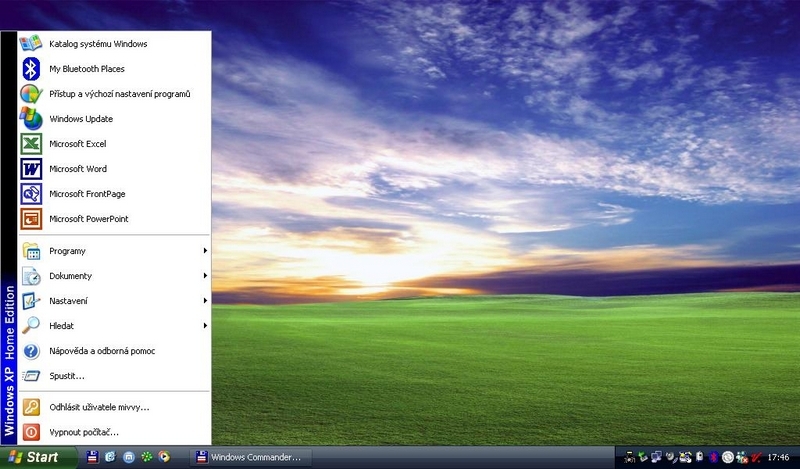Click the Bluetooth icon in system tray
This screenshot has height=469, width=800.
pyautogui.click(x=712, y=458)
